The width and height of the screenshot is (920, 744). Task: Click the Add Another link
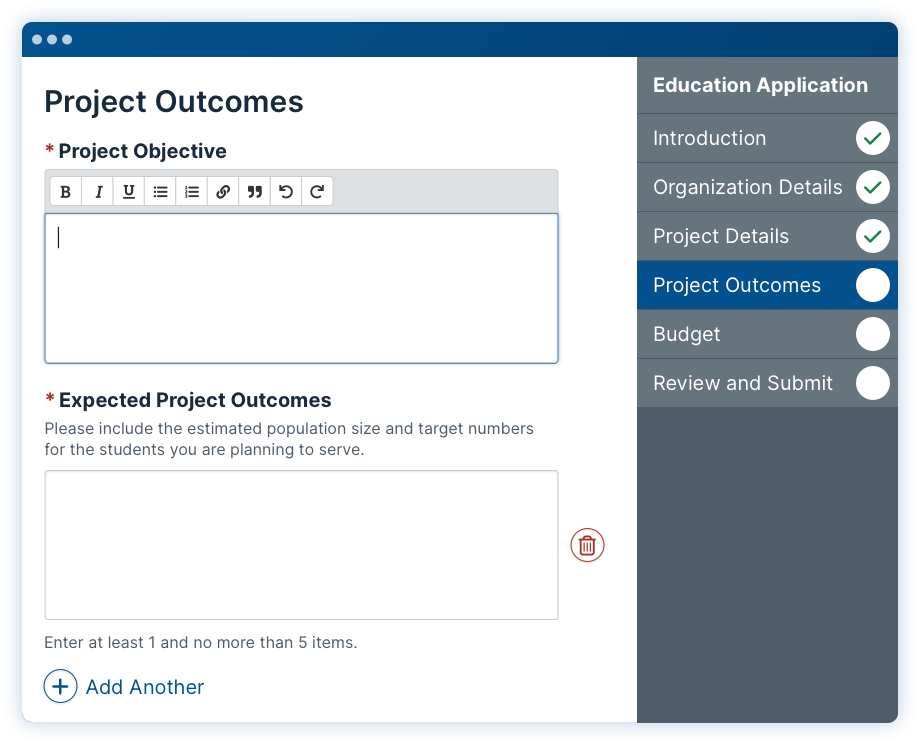click(145, 686)
